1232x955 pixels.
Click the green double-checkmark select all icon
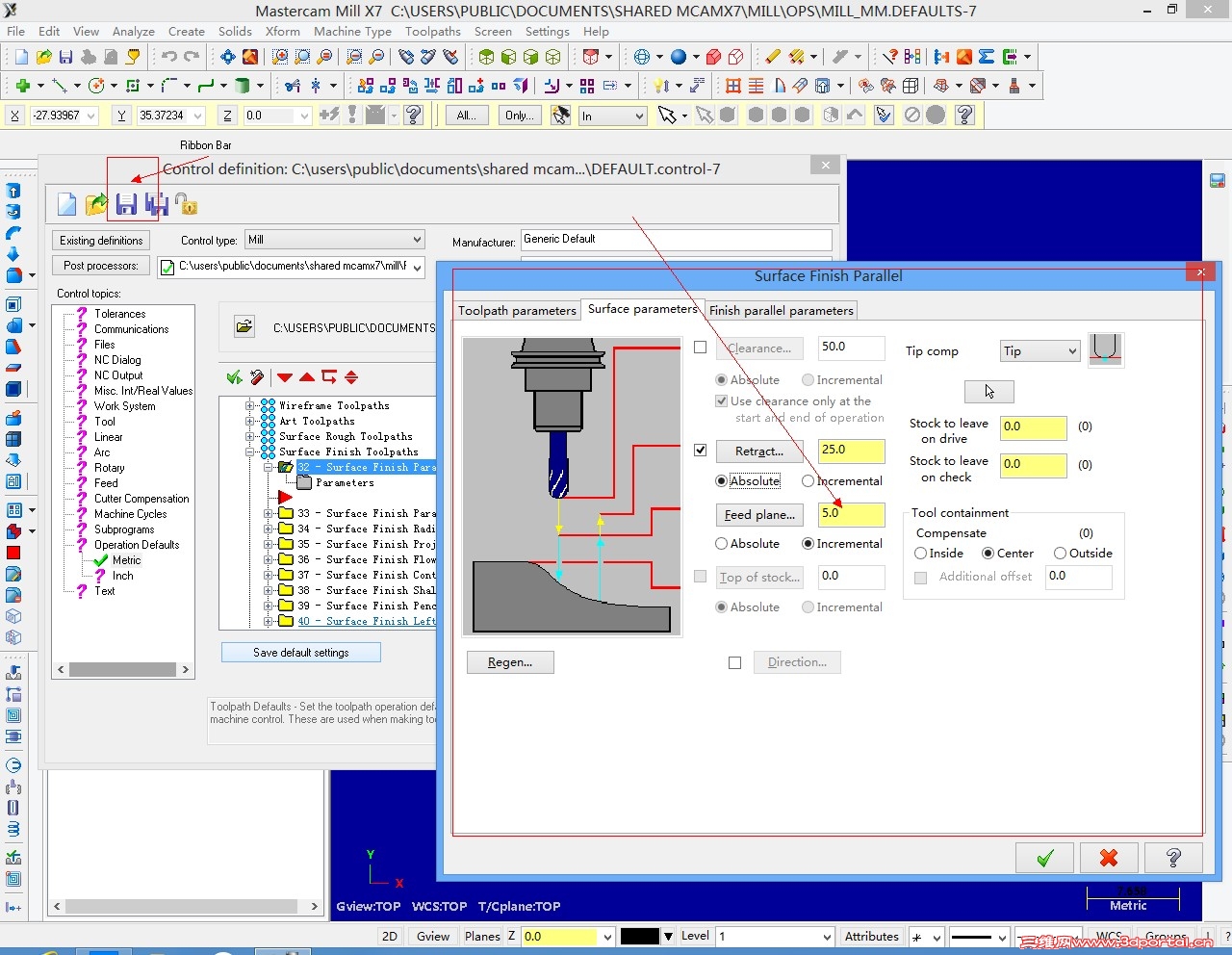click(x=234, y=377)
